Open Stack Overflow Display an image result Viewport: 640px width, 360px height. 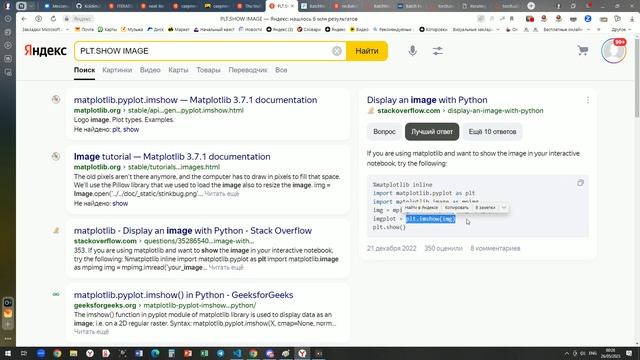coord(193,231)
